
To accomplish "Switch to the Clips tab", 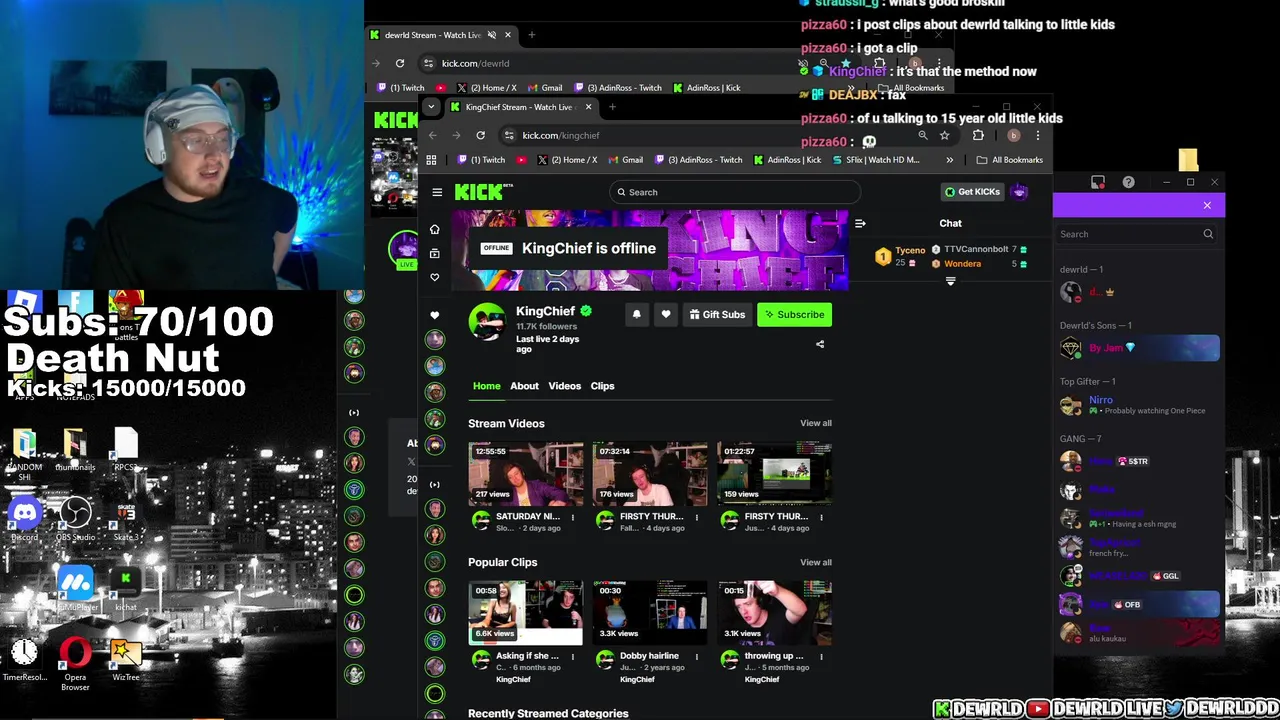I will [x=602, y=386].
